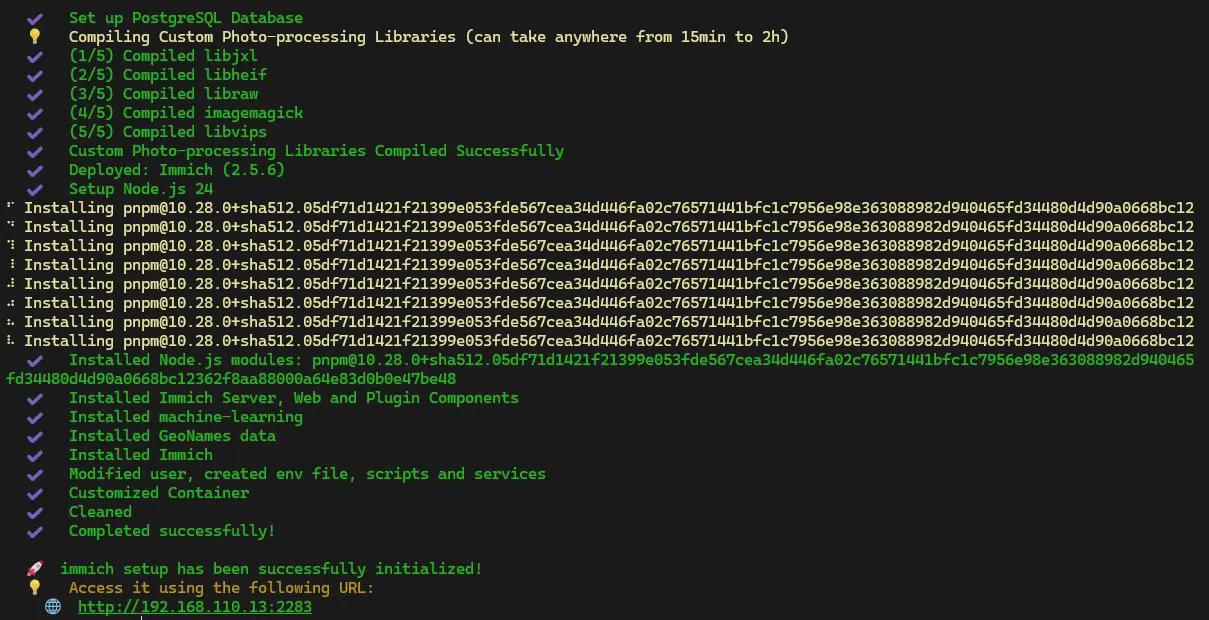Viewport: 1209px width, 620px height.
Task: Click 'immich setup has been successfully initialized!' text
Action: tap(270, 569)
